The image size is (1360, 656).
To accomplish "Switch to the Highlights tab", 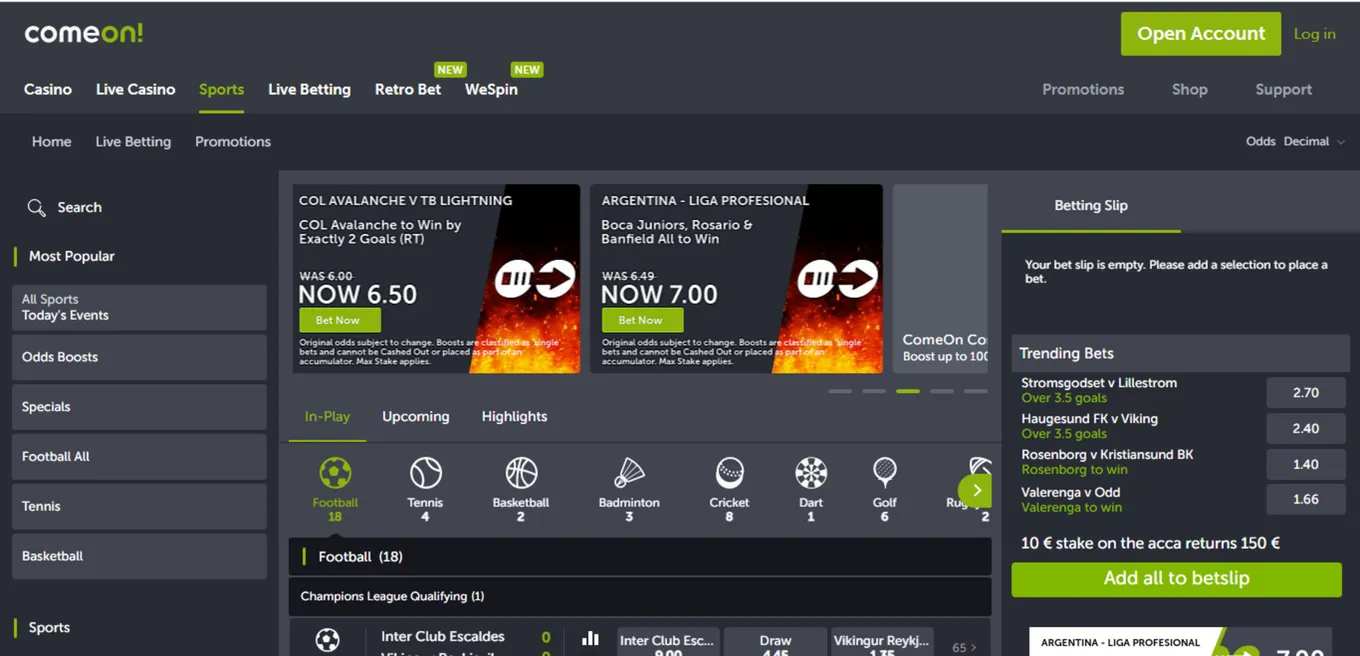I will [514, 416].
